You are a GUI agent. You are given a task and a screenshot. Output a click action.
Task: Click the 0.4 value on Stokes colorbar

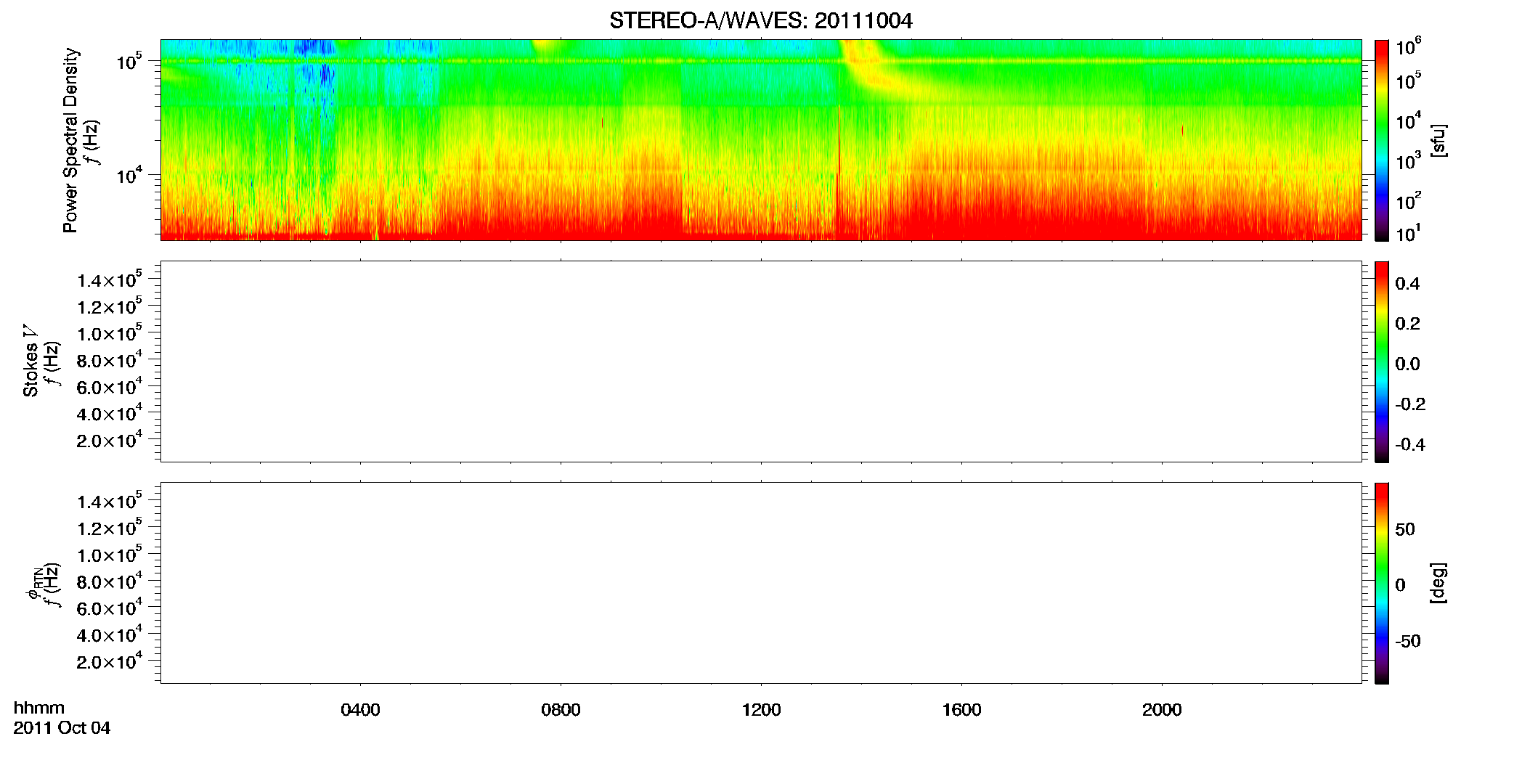point(1407,284)
